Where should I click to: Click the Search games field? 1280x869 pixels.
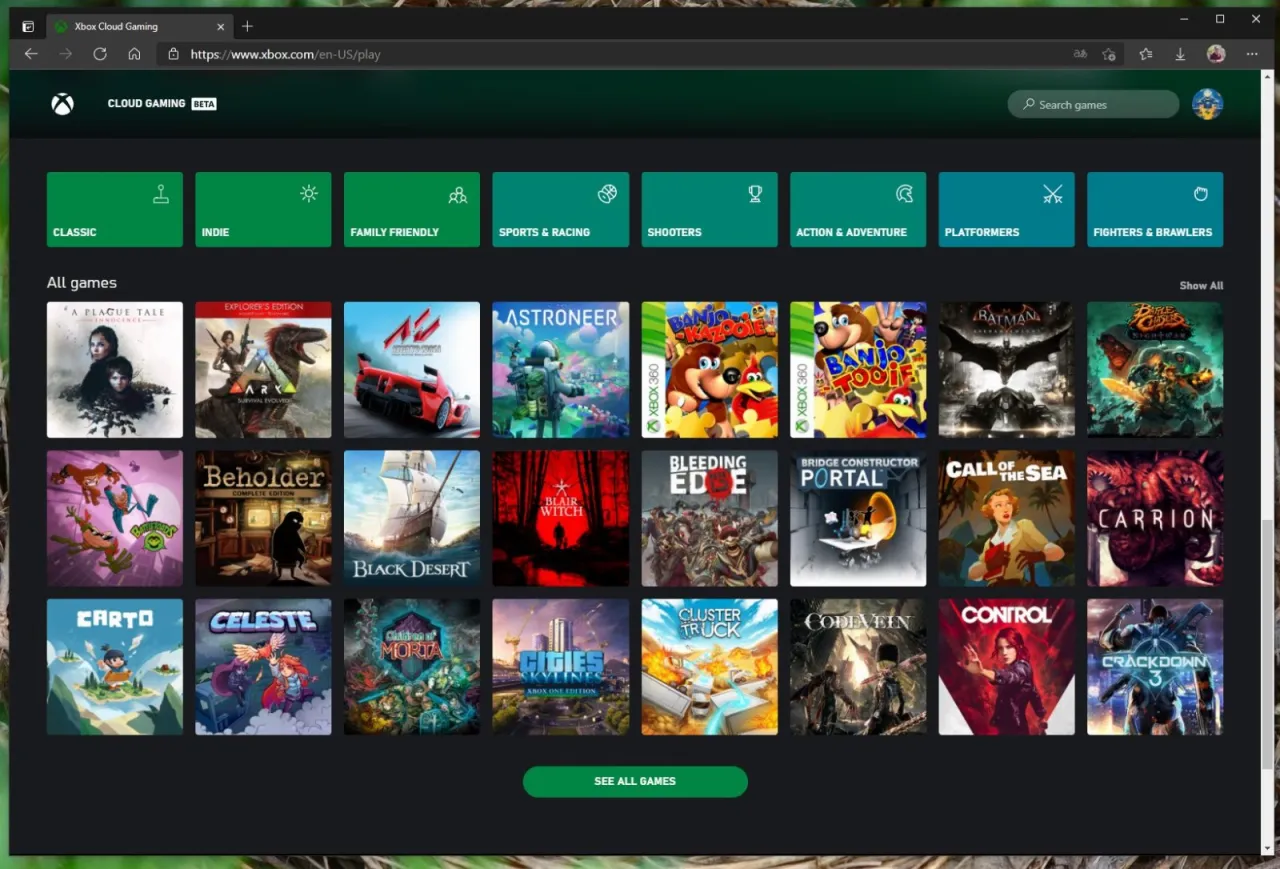tap(1093, 104)
